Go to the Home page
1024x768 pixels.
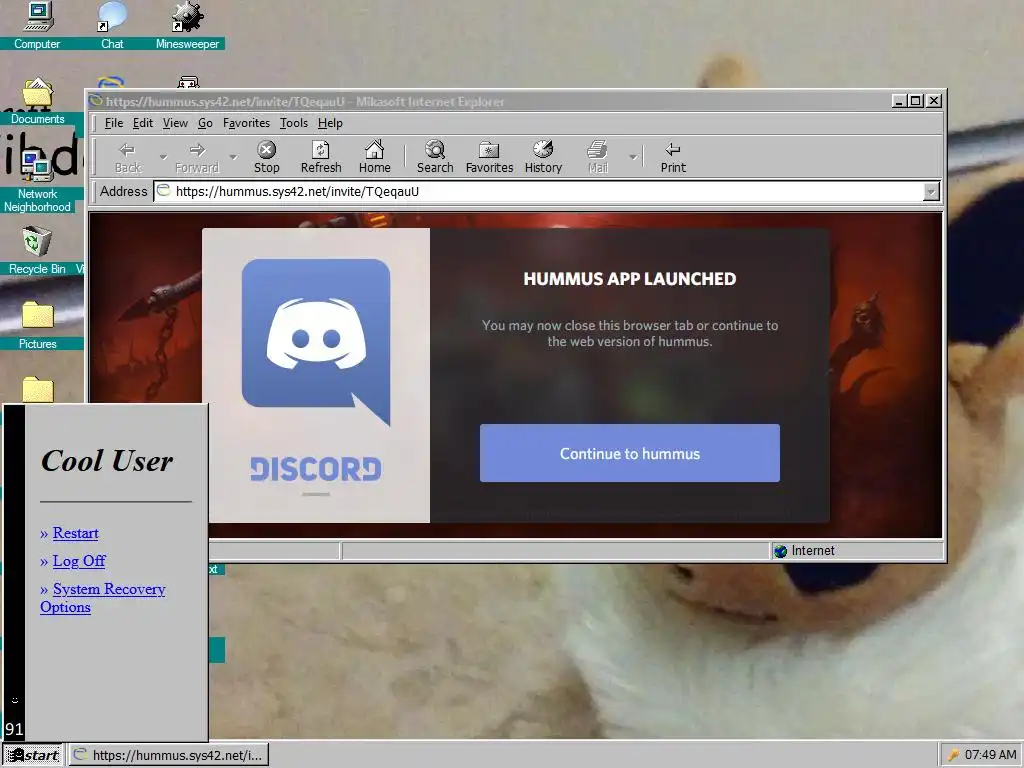374,157
